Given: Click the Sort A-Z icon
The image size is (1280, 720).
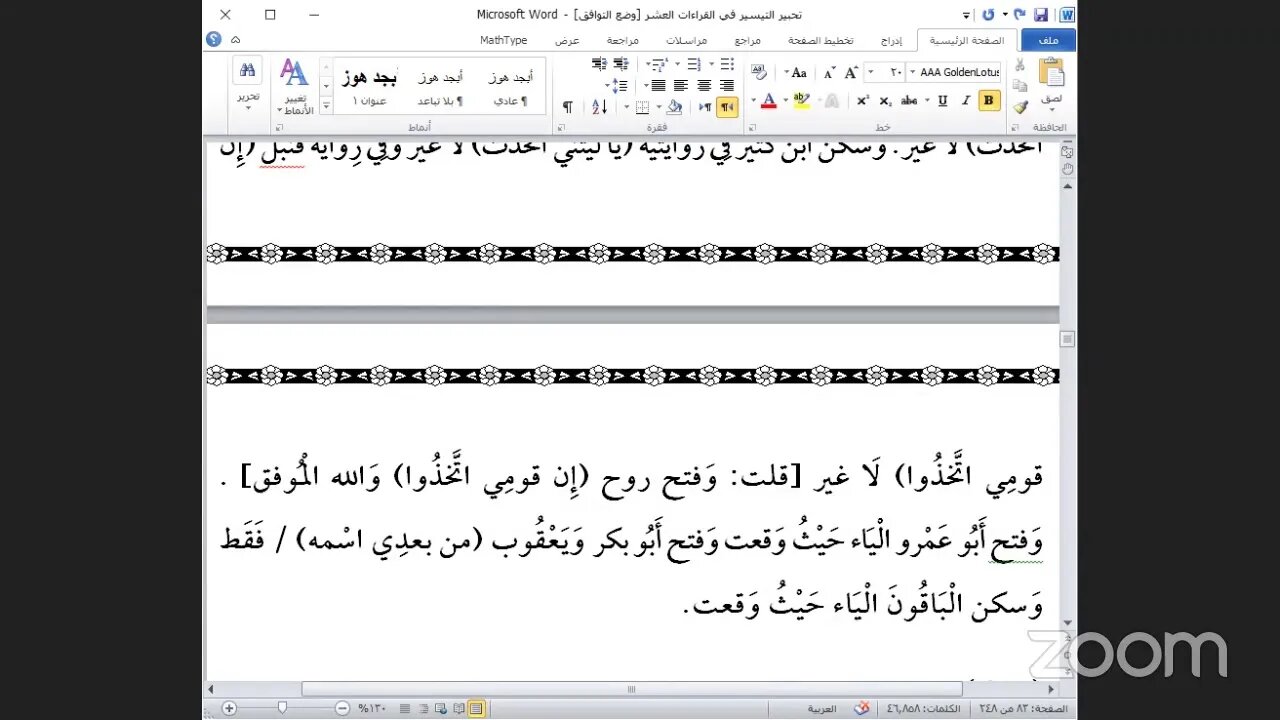Looking at the screenshot, I should pyautogui.click(x=599, y=107).
